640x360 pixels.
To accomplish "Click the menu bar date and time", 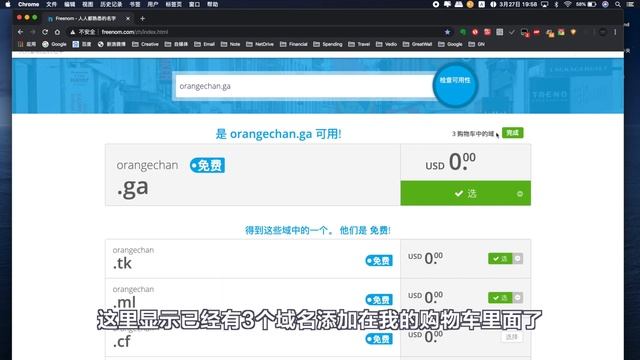I will tap(518, 4).
